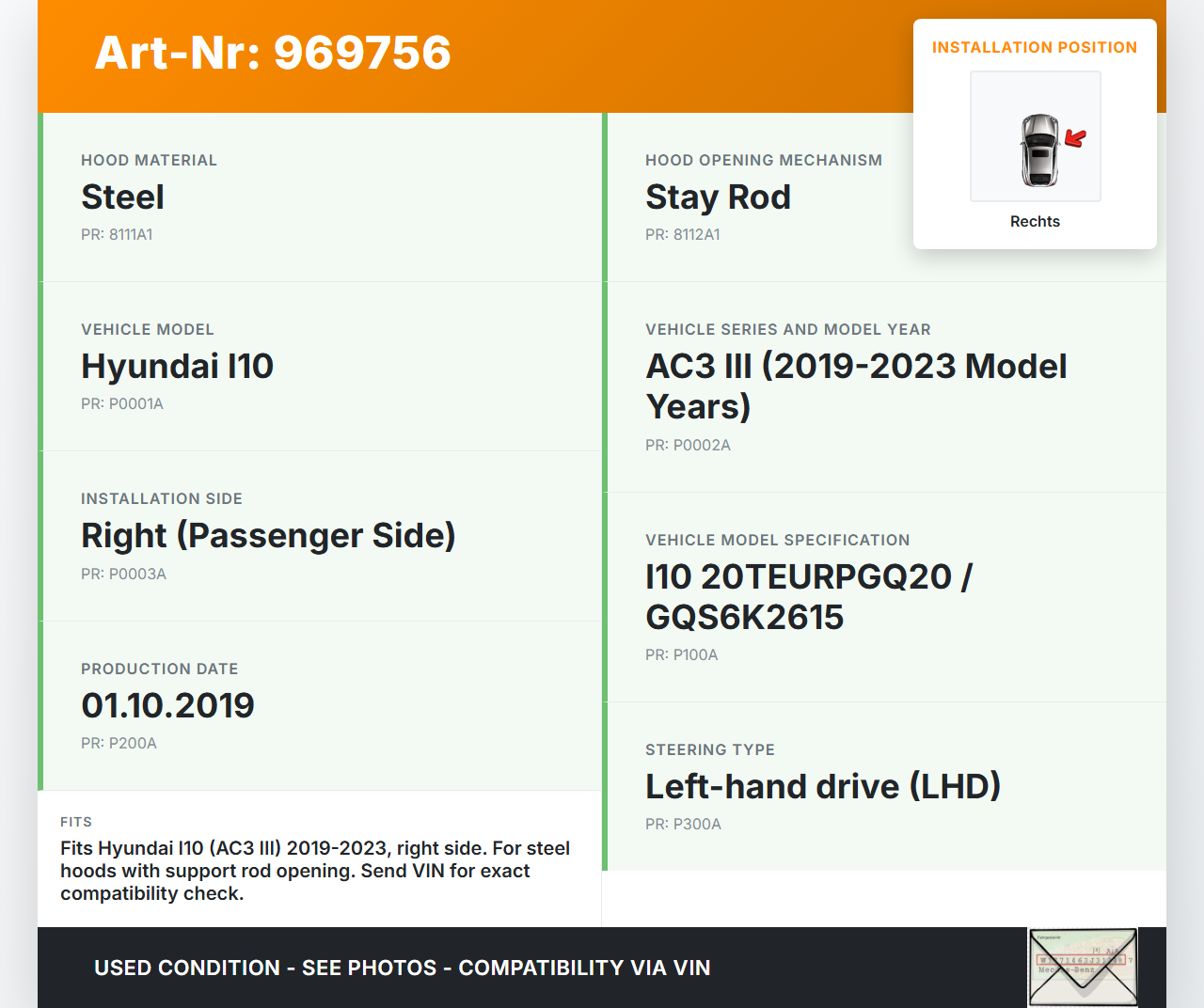
Task: Select Right (Passenger Side) installation side
Action: pos(268,536)
